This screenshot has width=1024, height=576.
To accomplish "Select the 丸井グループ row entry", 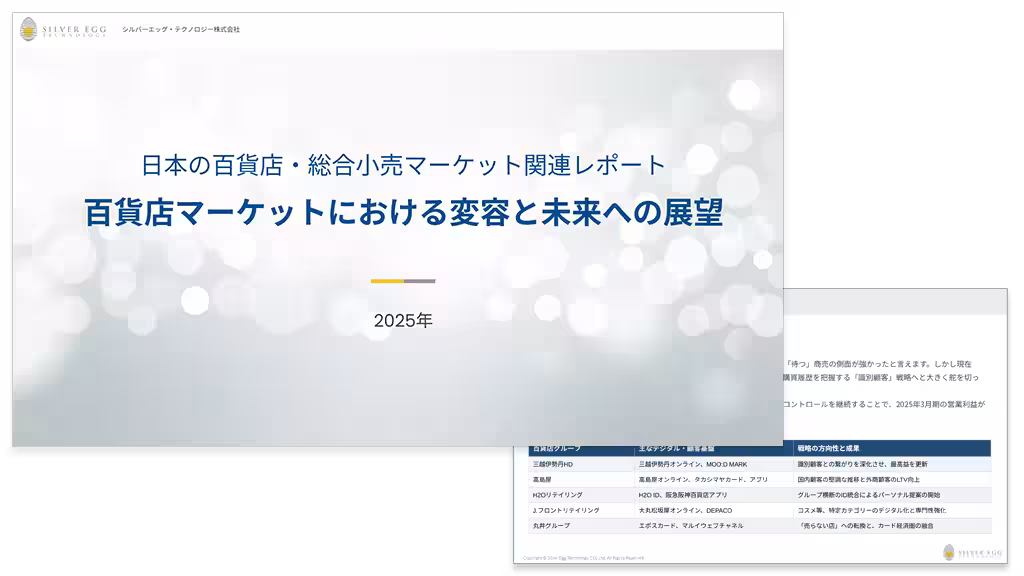I will (556, 525).
